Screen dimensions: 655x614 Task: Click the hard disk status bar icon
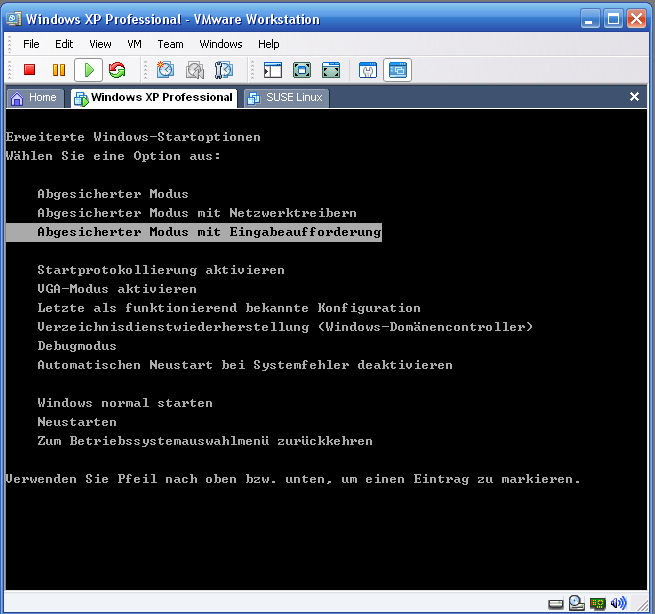(556, 604)
